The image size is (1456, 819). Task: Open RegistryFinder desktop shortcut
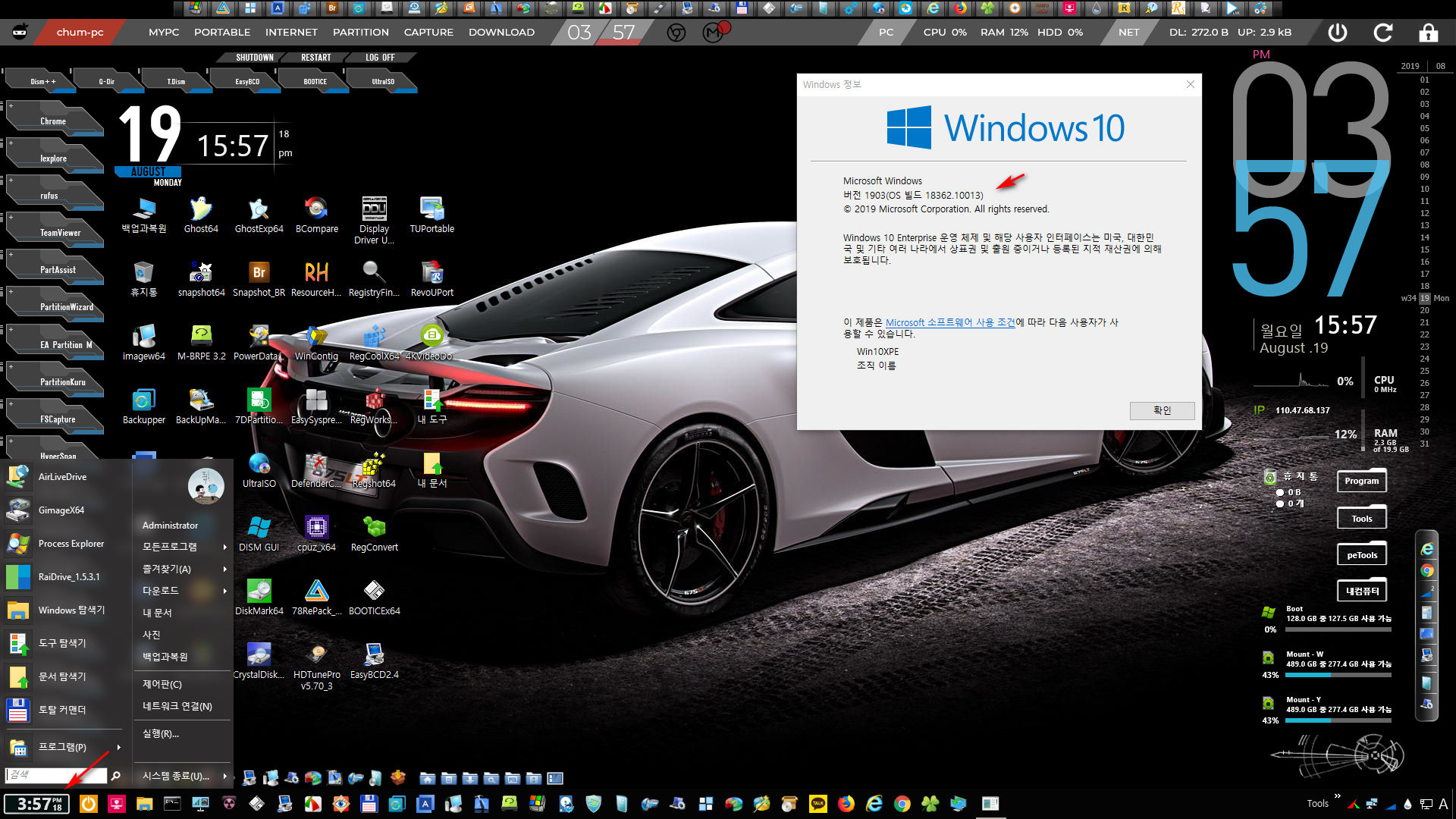tap(374, 278)
